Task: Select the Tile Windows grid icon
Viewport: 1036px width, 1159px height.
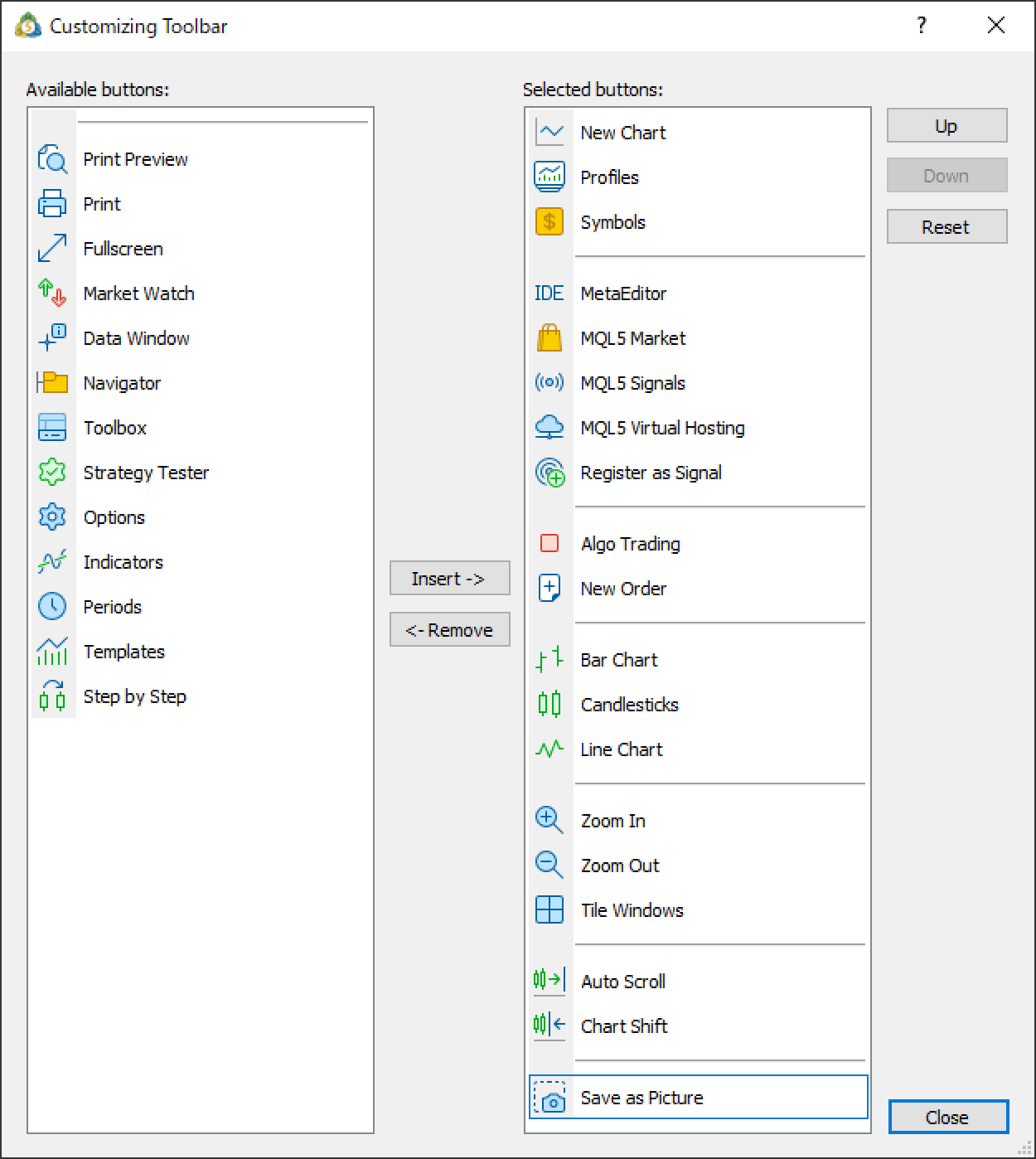Action: click(x=549, y=910)
